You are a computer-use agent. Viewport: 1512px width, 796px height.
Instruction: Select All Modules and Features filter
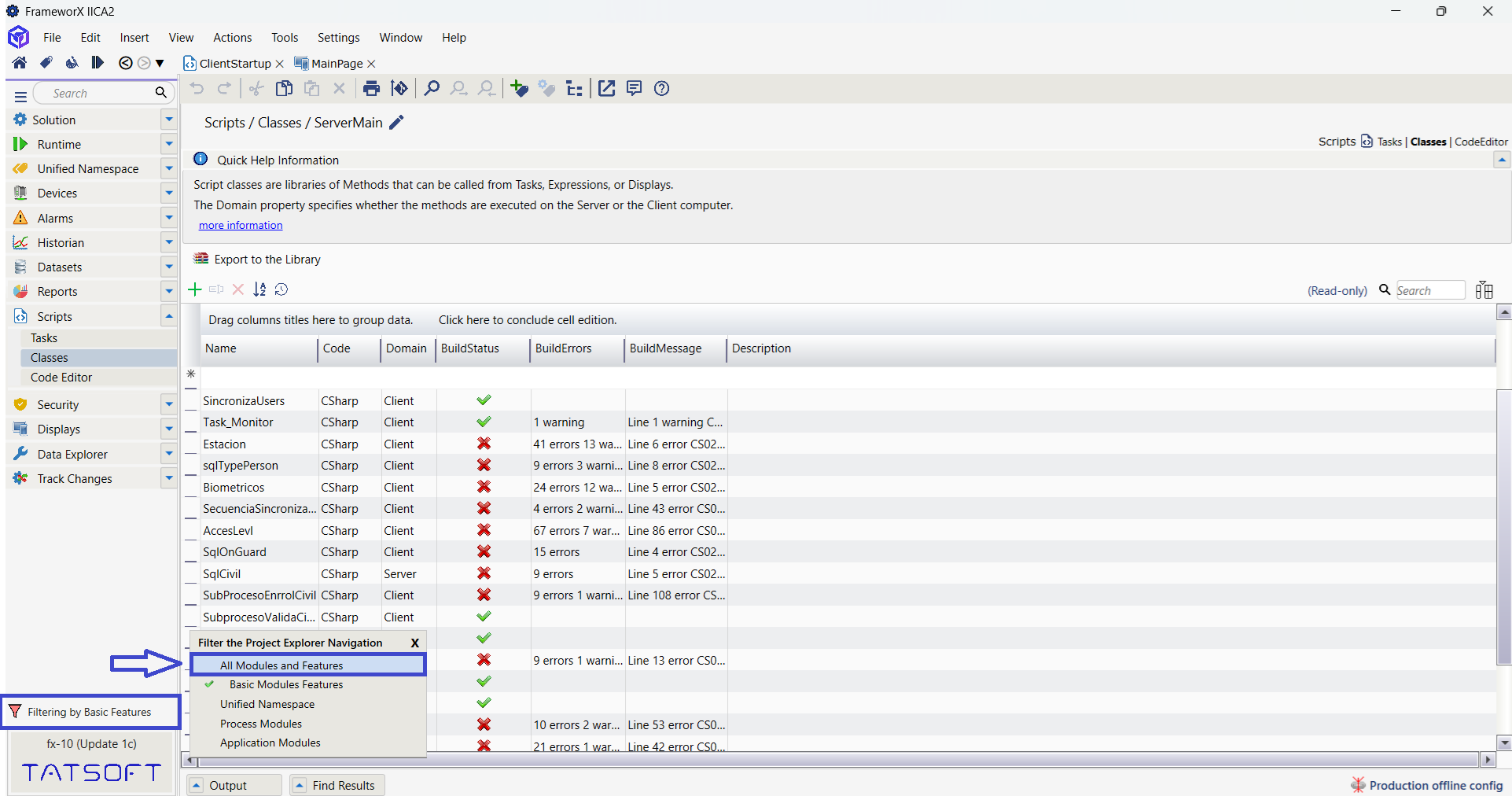[x=308, y=665]
